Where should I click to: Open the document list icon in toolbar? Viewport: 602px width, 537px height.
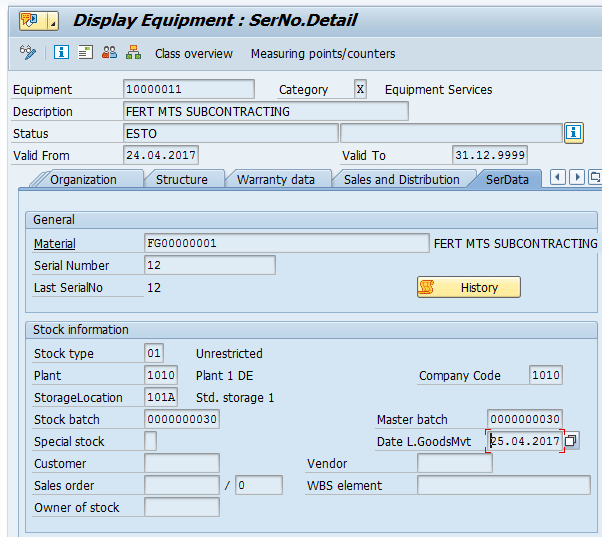coord(86,53)
